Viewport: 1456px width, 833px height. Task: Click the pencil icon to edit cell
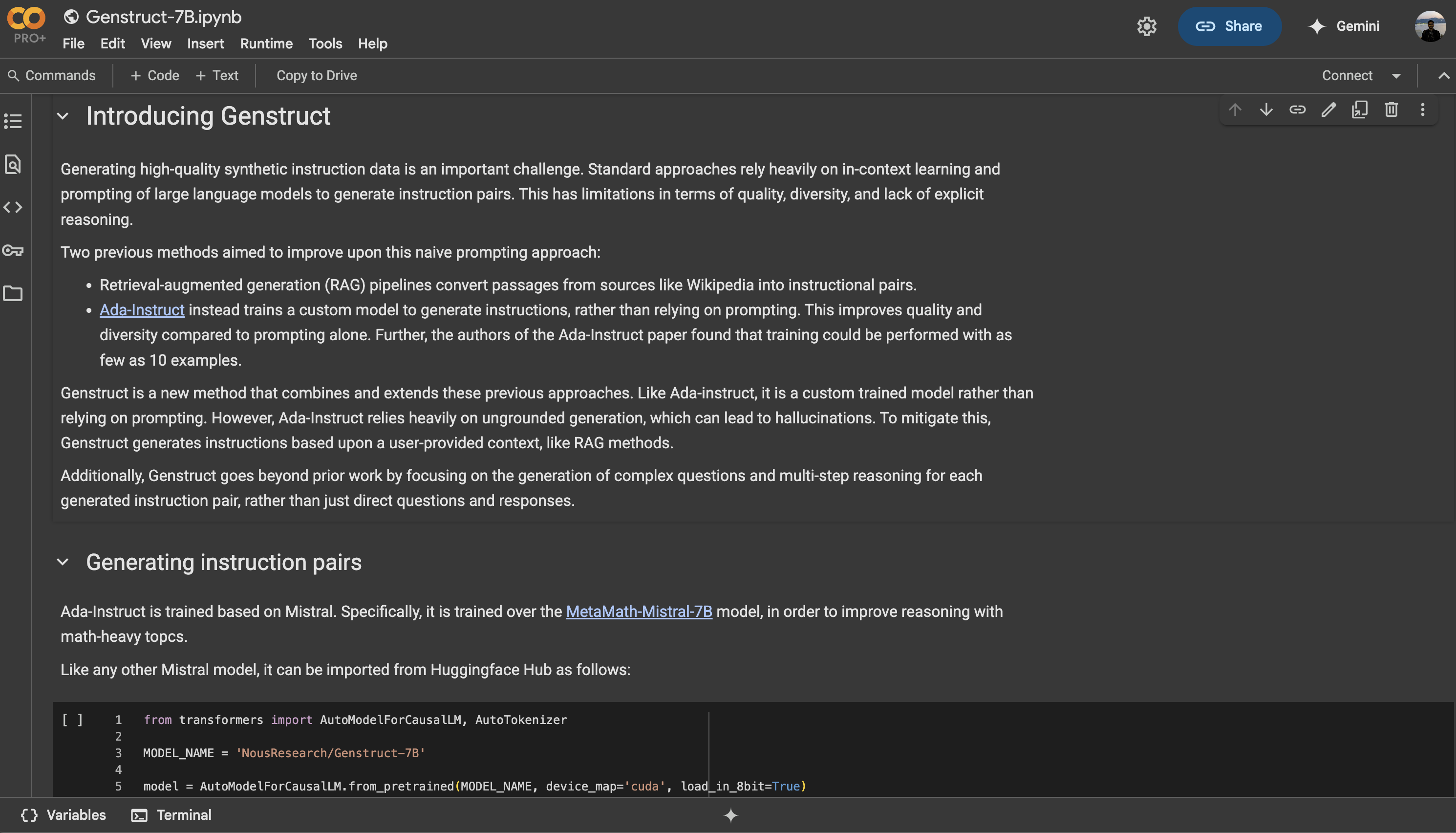(1328, 110)
